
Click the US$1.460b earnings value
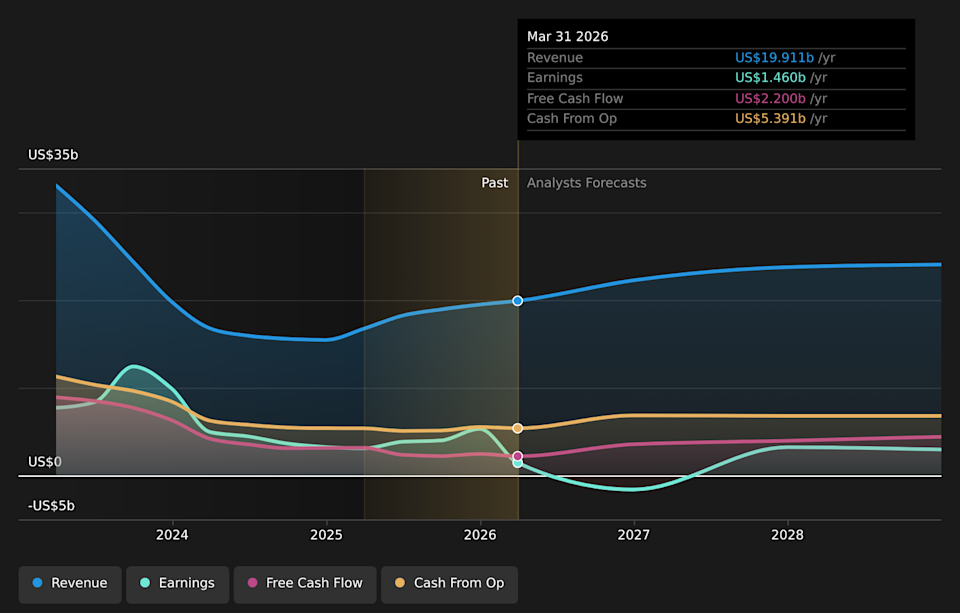[x=770, y=78]
